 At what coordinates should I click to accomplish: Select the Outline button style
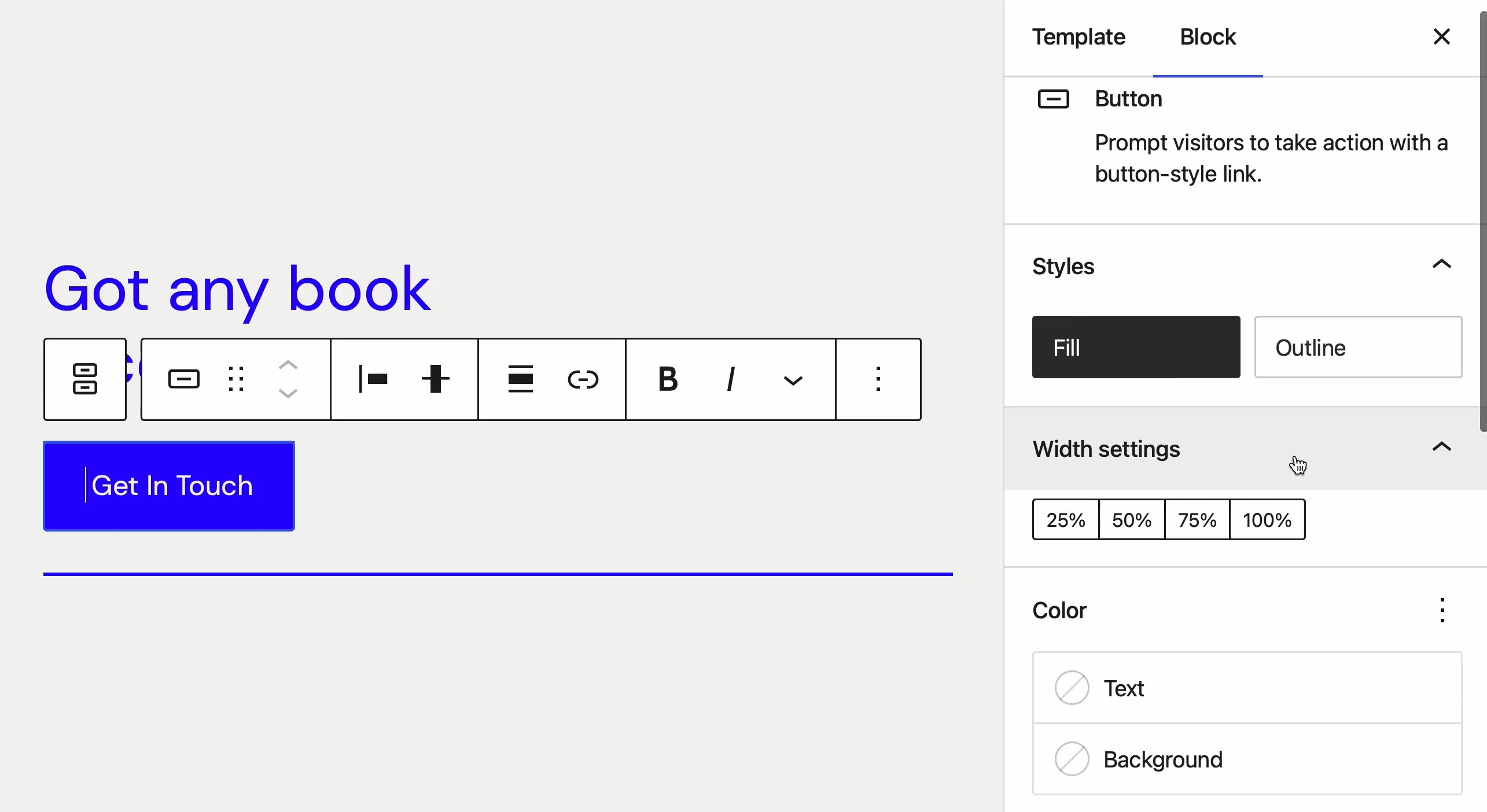[1358, 347]
